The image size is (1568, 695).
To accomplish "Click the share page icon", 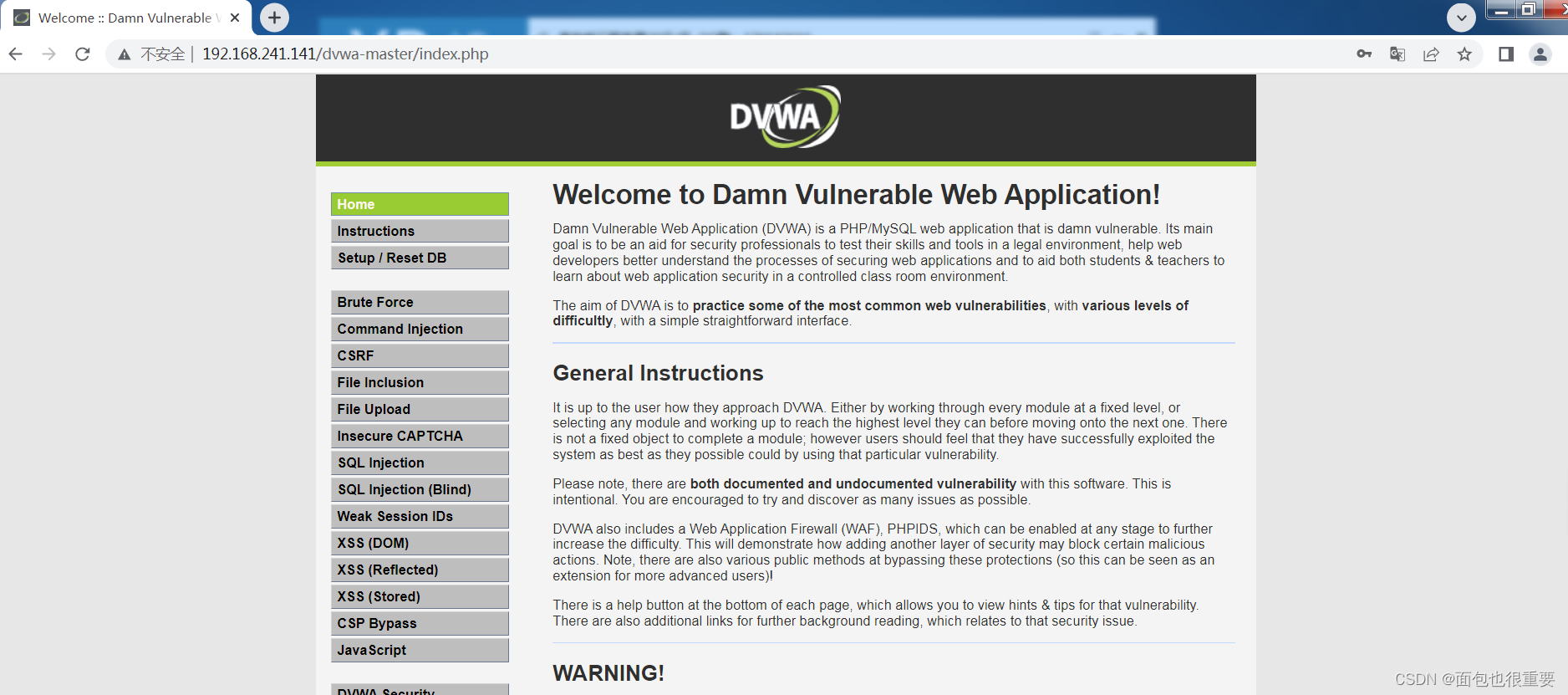I will pos(1431,54).
